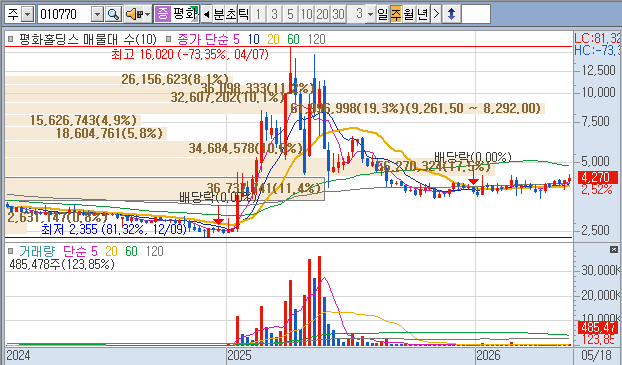Click the 2026 timeline label

tap(488, 355)
